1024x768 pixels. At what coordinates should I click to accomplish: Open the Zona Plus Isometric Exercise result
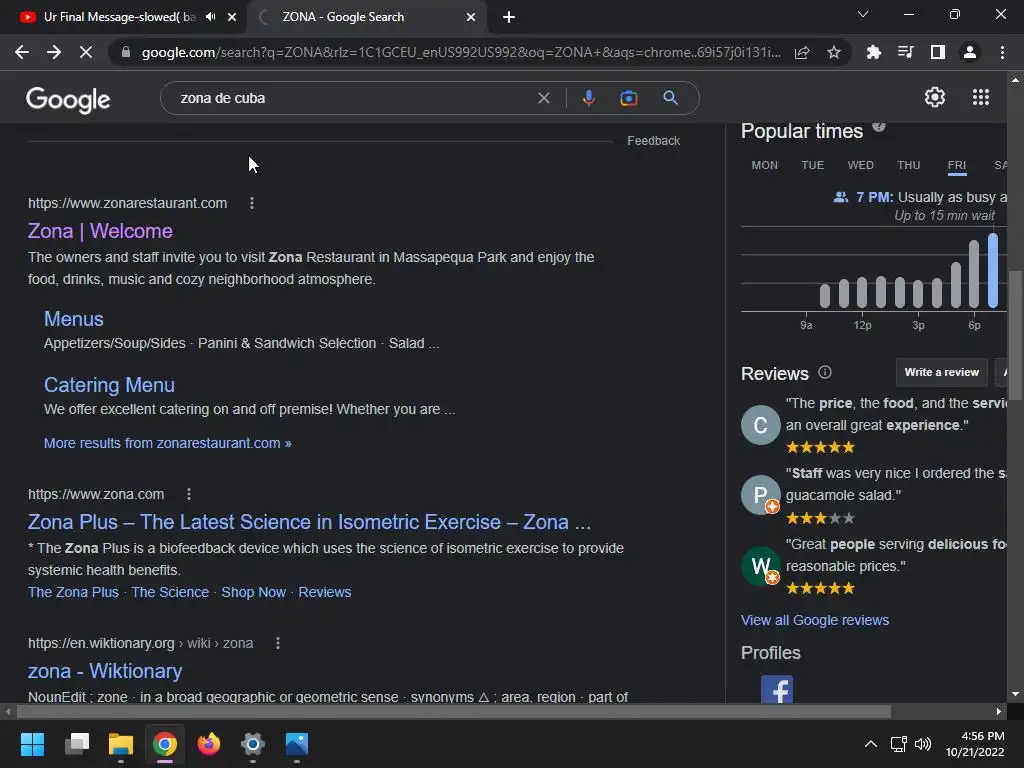click(309, 522)
